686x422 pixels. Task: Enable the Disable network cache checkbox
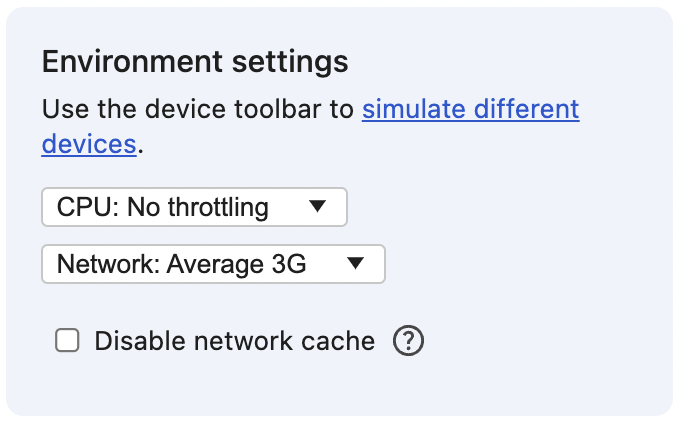pyautogui.click(x=68, y=342)
